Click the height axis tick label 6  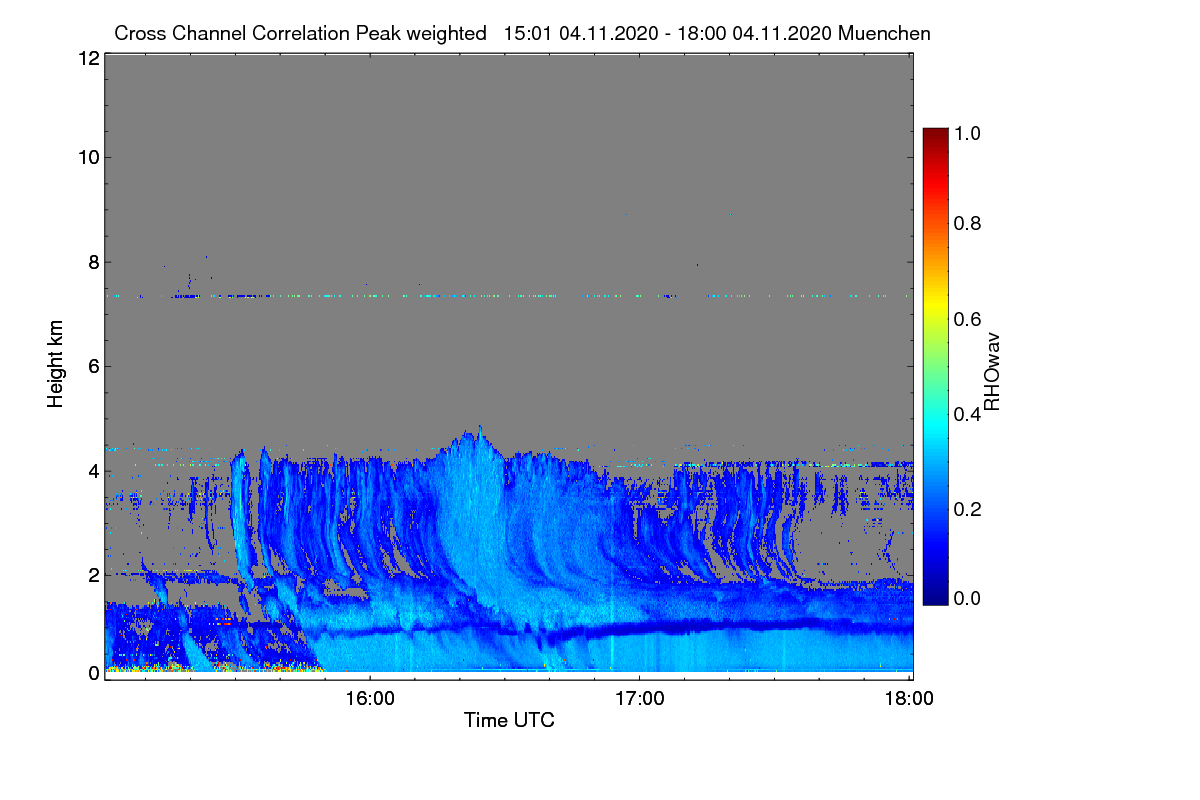click(x=93, y=367)
